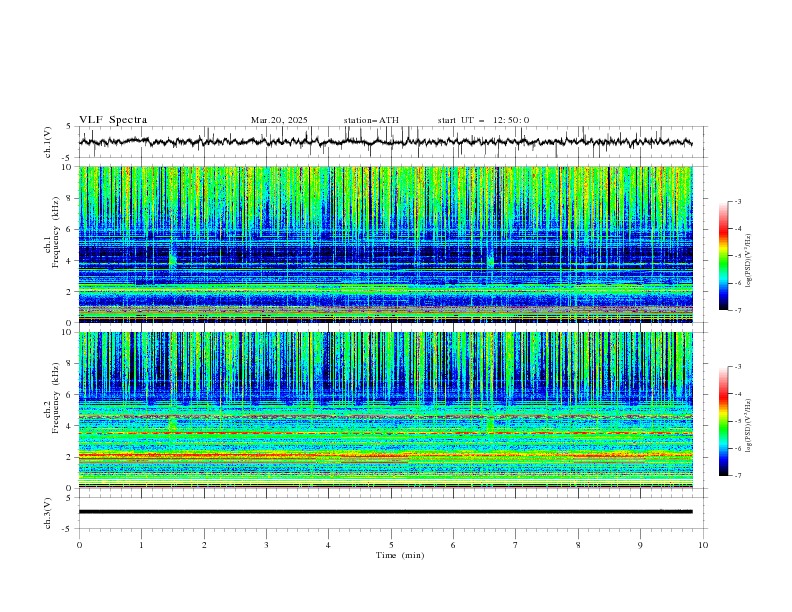Click the ch.1 spectrogram color scale bar
The image size is (792, 612).
coord(723,256)
